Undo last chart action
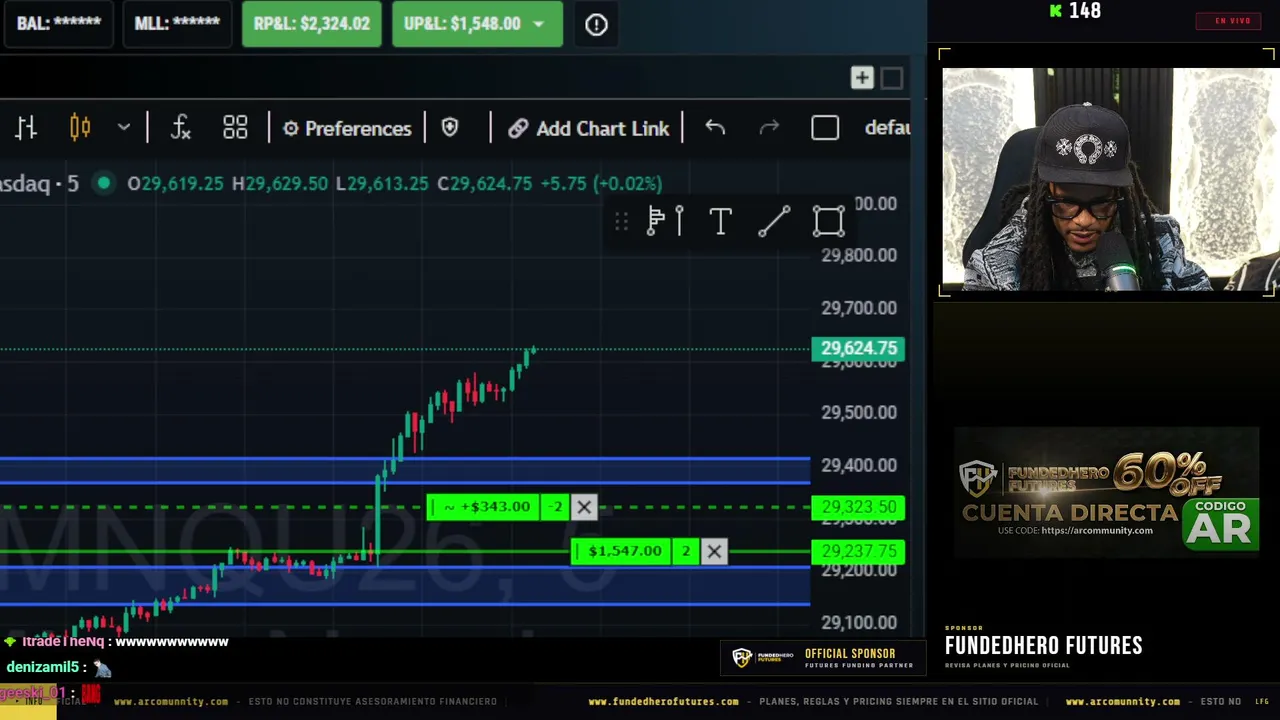Screen dimensions: 1280x720 (x=715, y=128)
